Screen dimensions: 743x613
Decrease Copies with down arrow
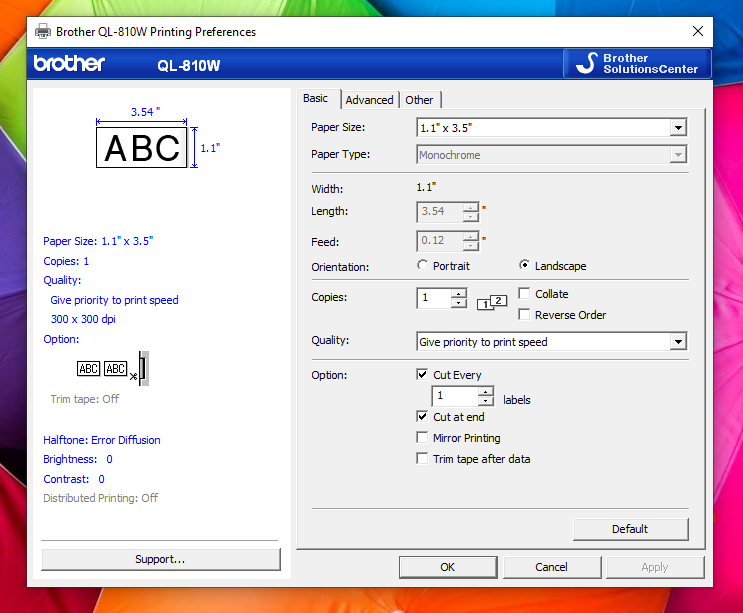(458, 302)
